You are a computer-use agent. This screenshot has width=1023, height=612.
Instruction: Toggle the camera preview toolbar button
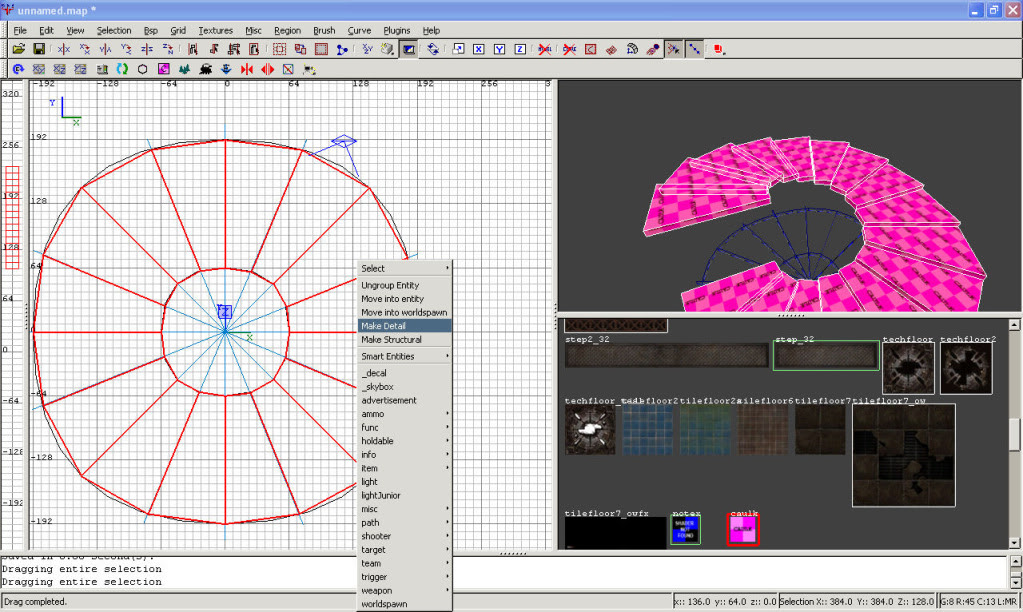[x=409, y=49]
